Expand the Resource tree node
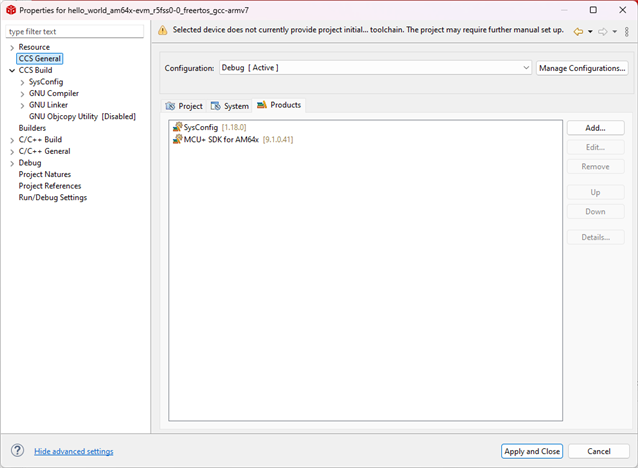 pos(12,48)
